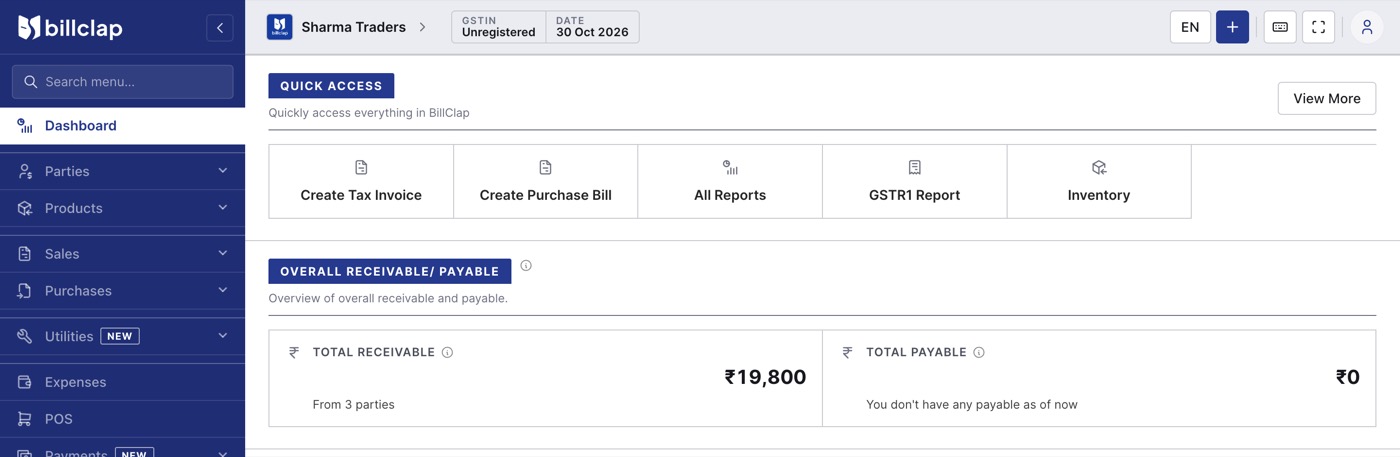Screen dimensions: 1400x457
Task: Open the Dashboard menu item
Action: [x=122, y=126]
